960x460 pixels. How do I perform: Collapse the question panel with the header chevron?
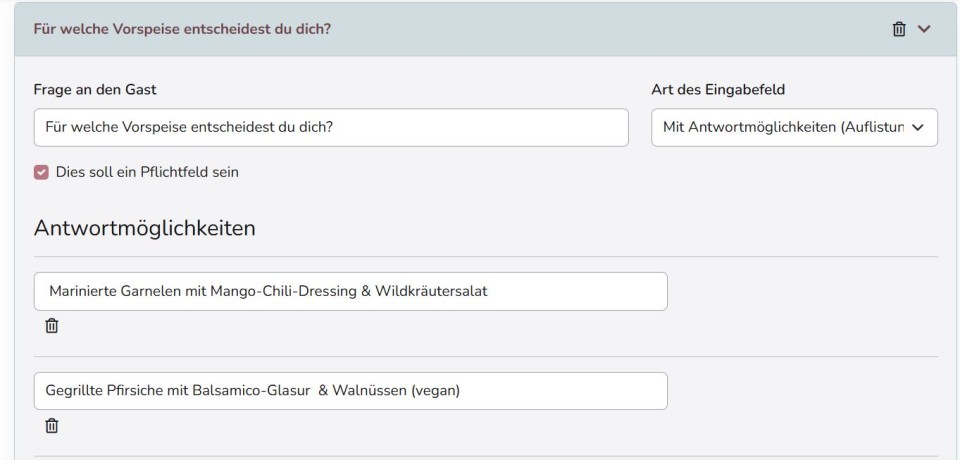pos(924,29)
